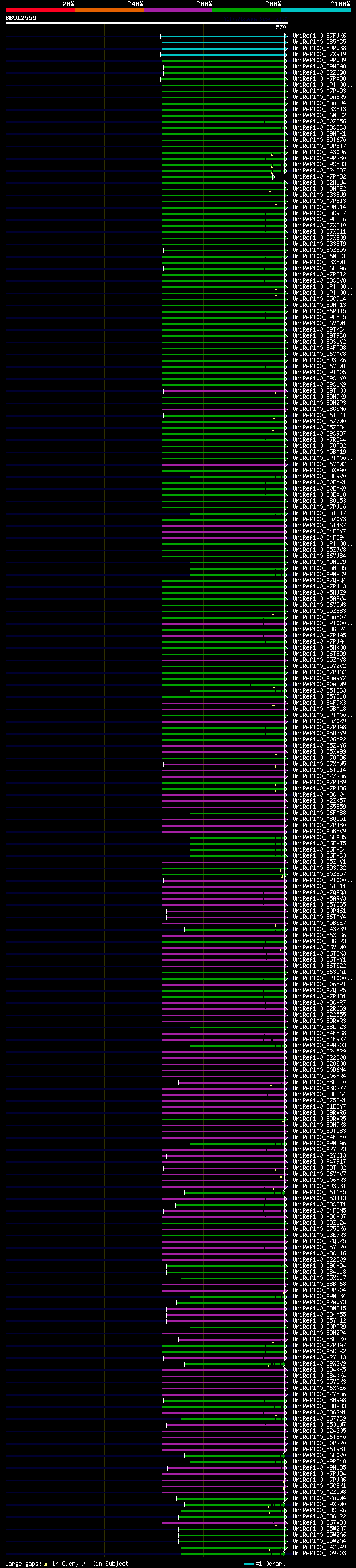356x1568 pixels.
Task: Select the UniRef100_A7PXD2 label
Action: pyautogui.click(x=319, y=176)
